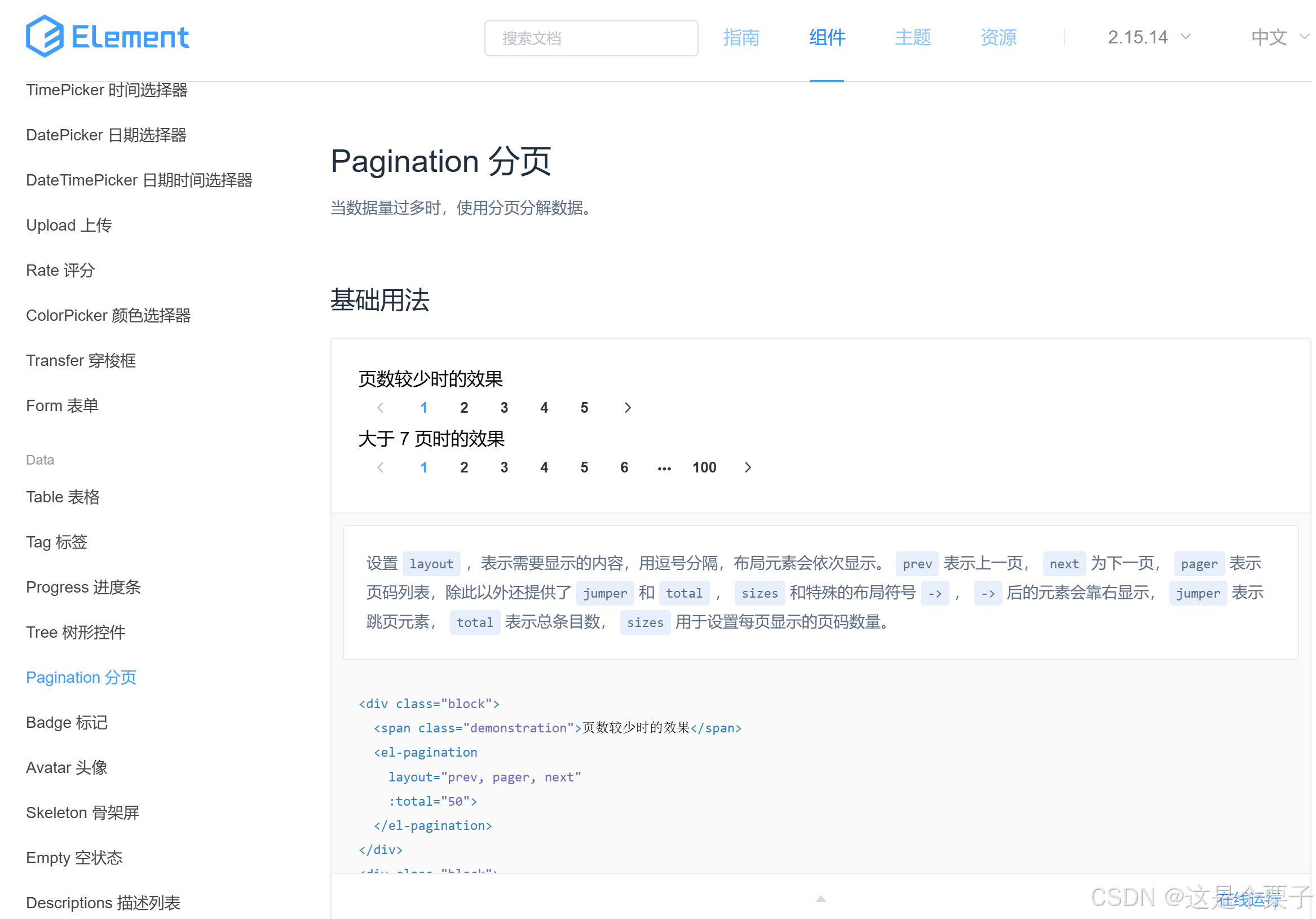
Task: Go to page 5 in five-page pagination
Action: [585, 408]
